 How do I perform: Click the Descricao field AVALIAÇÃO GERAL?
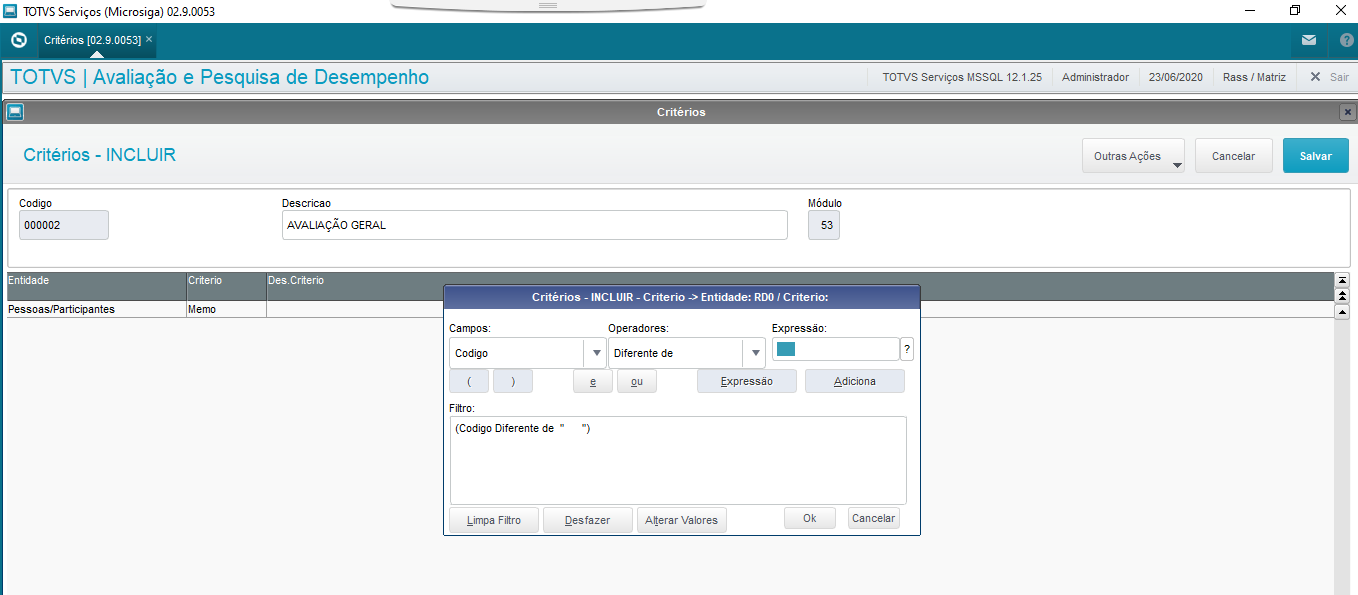click(535, 225)
